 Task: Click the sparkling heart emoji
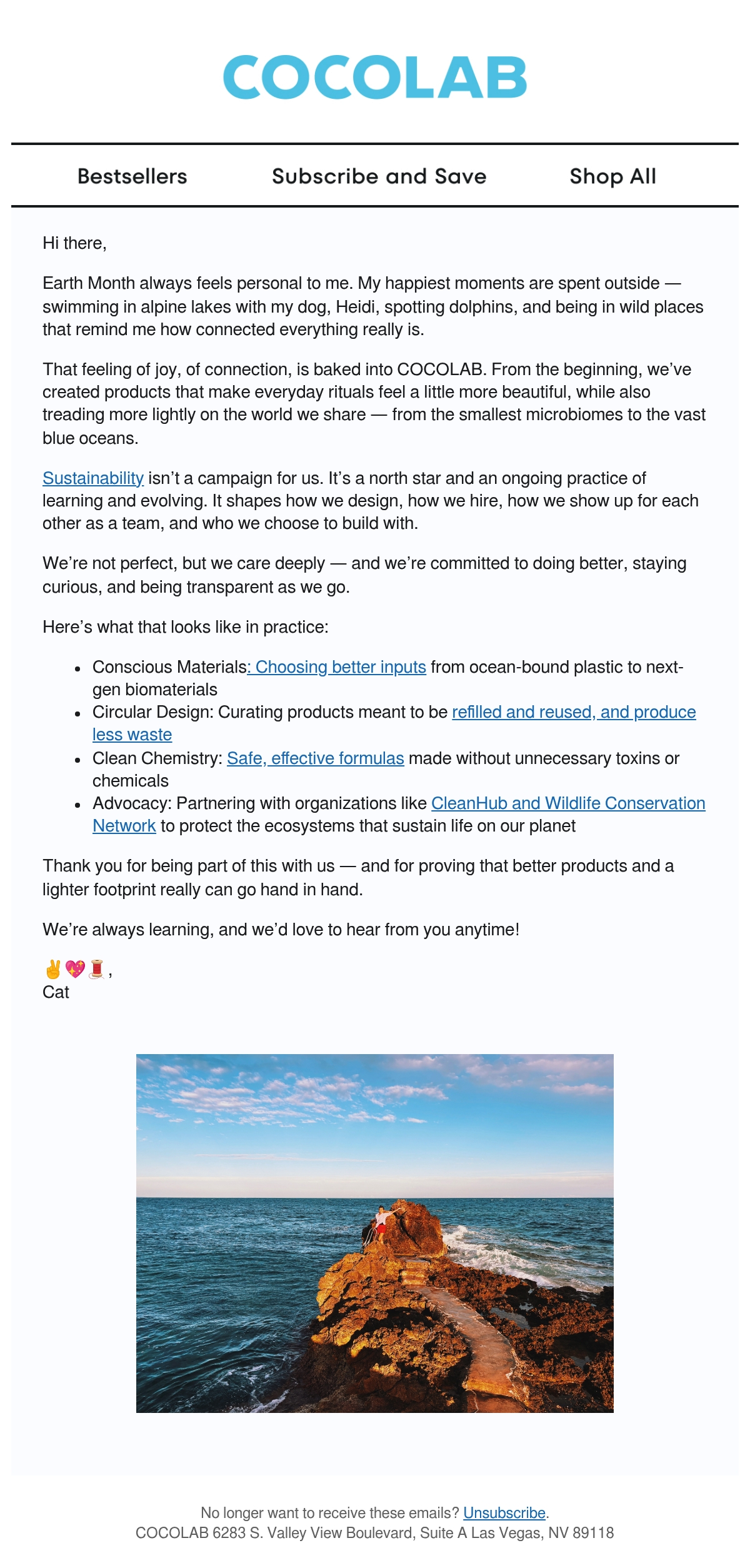(75, 969)
